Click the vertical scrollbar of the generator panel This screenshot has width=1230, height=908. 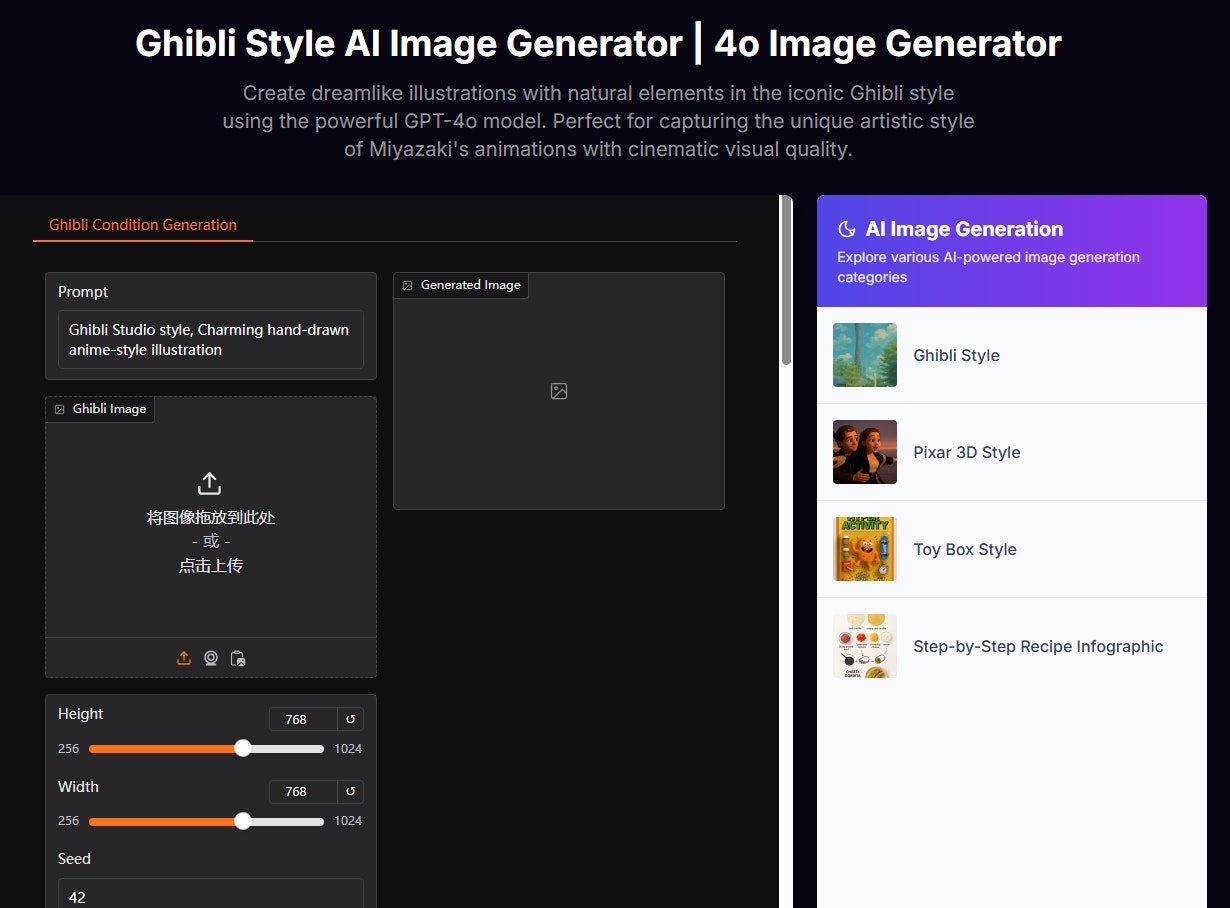tap(786, 280)
